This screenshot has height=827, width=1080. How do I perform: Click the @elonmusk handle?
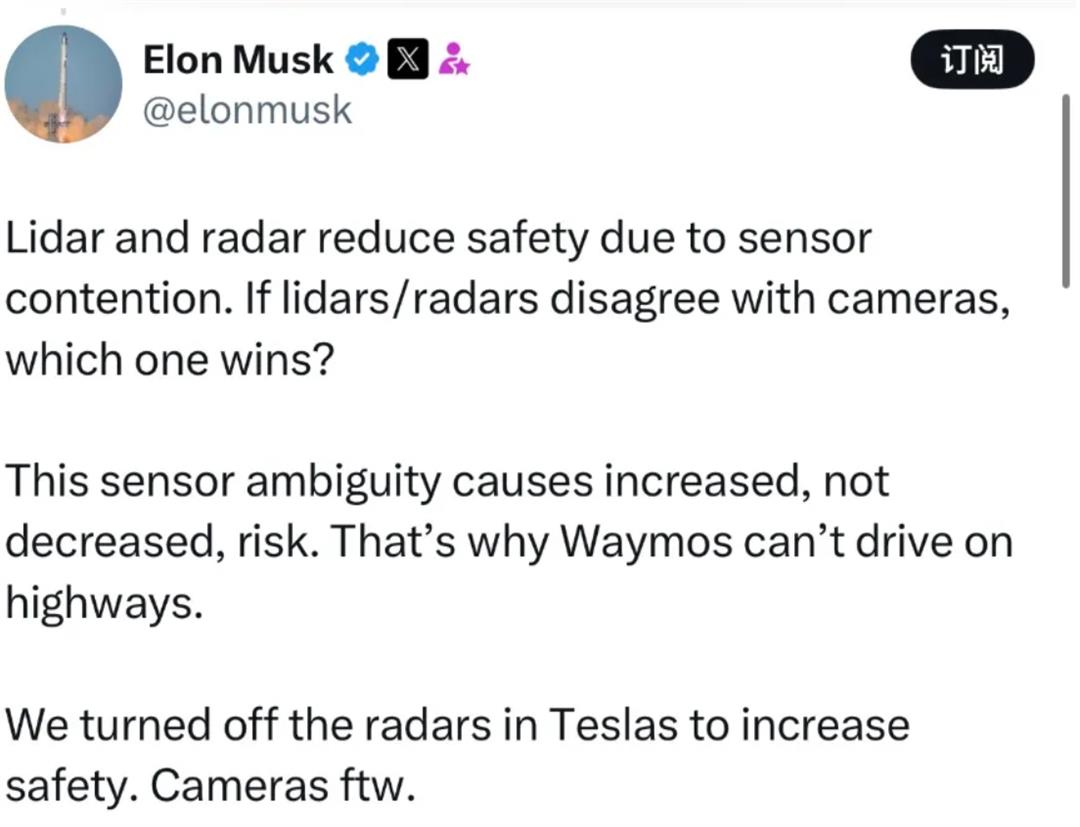[x=248, y=109]
